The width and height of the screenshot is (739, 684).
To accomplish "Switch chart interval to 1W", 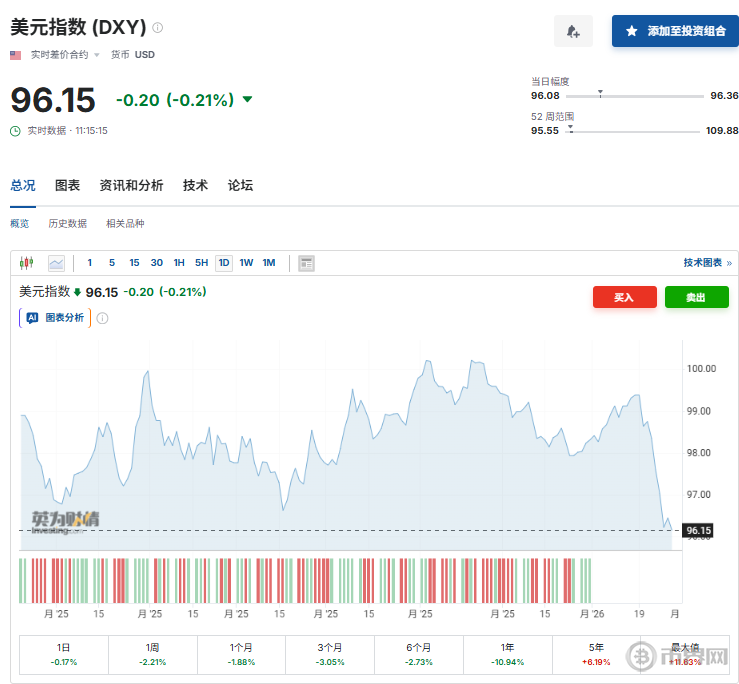I will (x=246, y=263).
